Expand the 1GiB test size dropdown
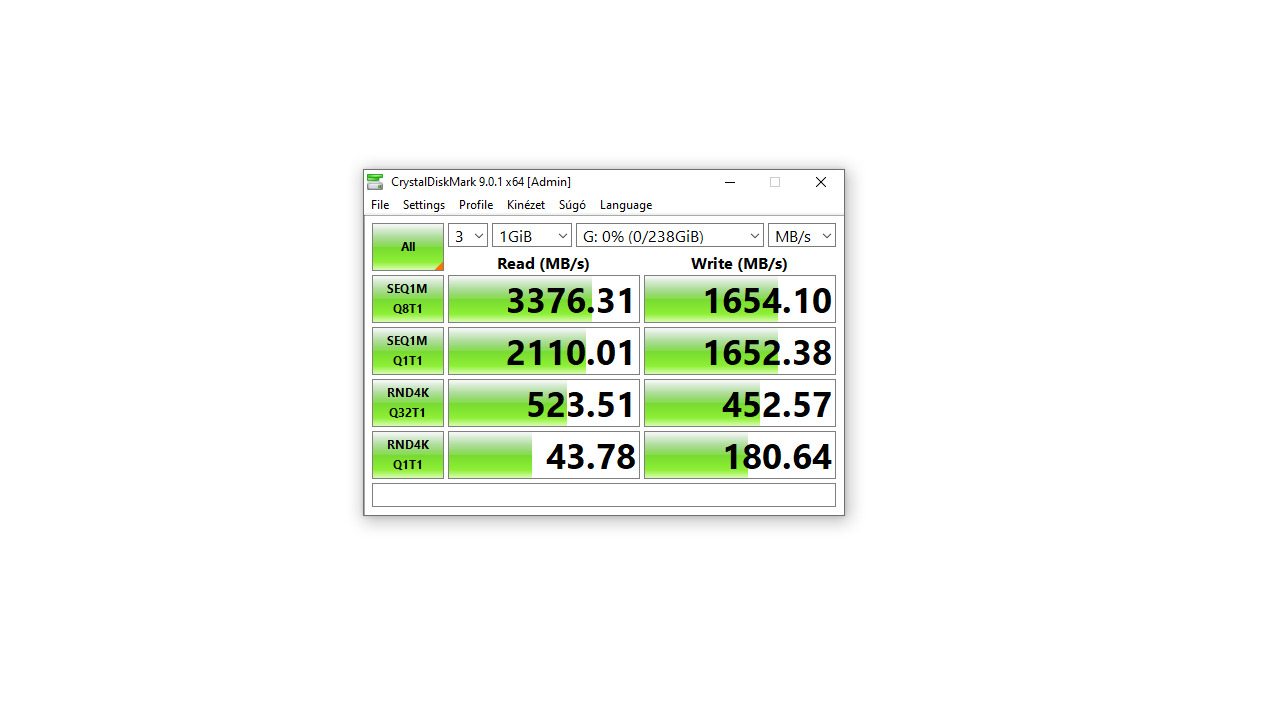The width and height of the screenshot is (1280, 720). [532, 236]
